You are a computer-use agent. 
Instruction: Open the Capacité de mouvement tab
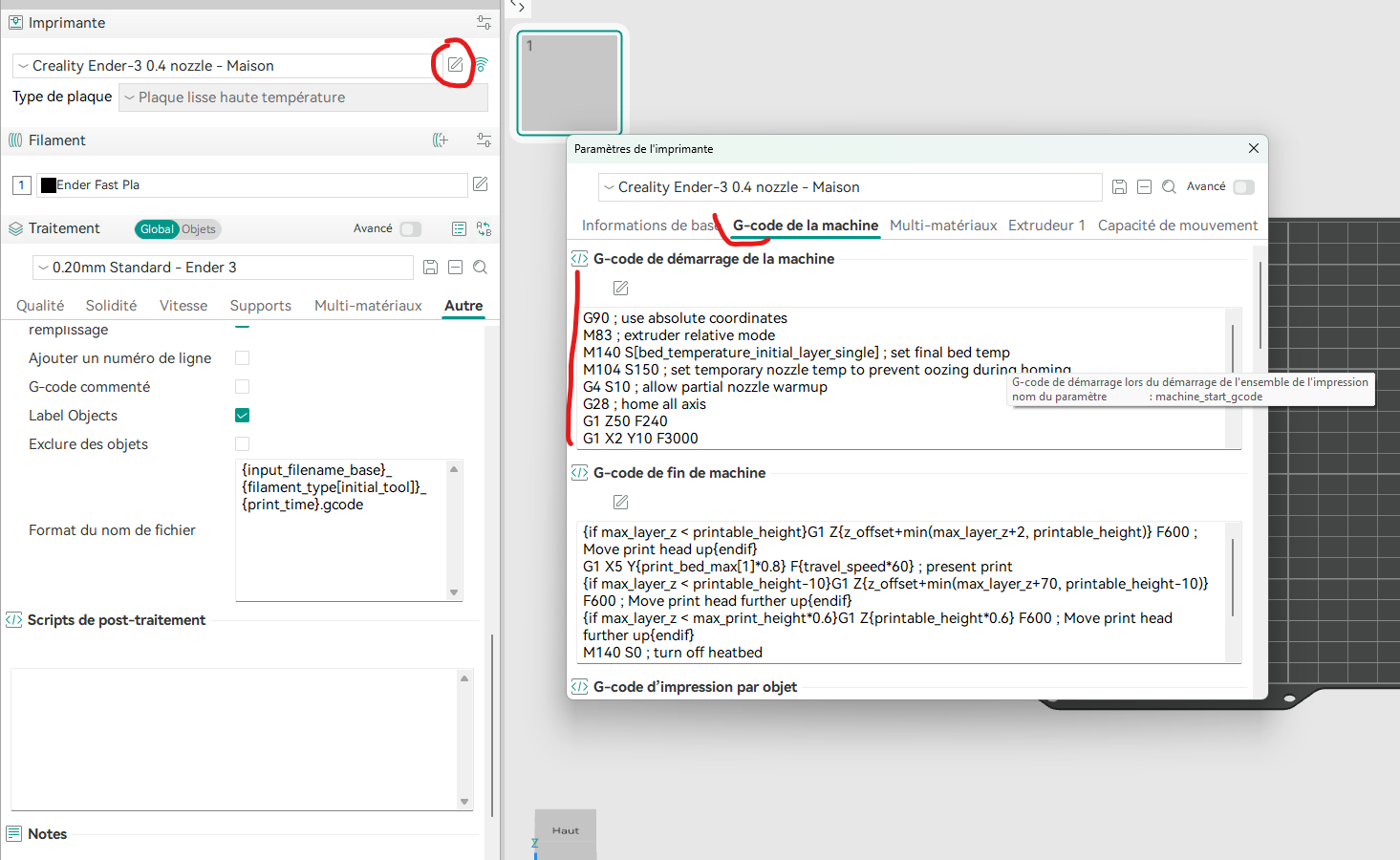pyautogui.click(x=1177, y=226)
